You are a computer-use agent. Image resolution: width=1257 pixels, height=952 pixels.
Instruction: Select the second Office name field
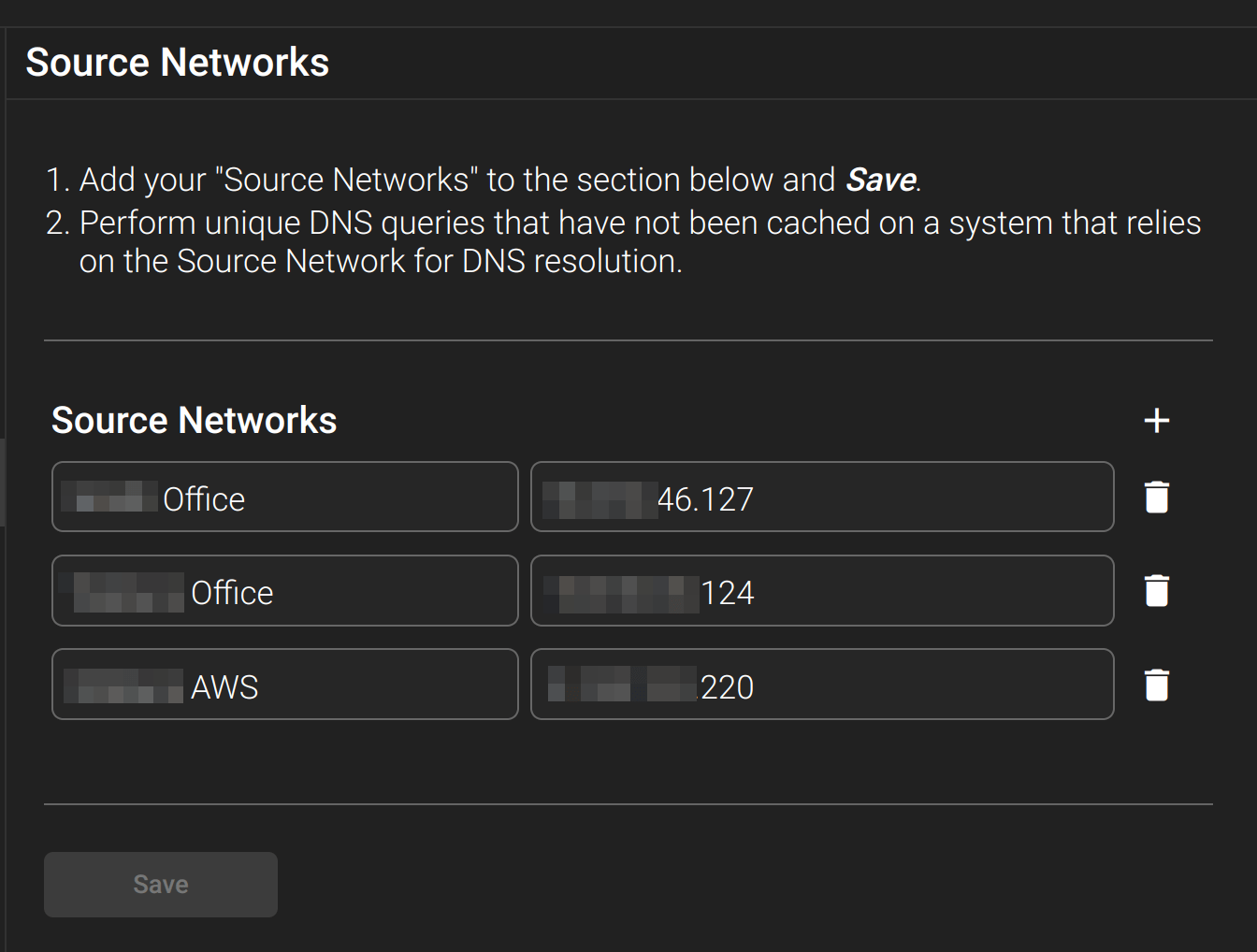tap(285, 590)
